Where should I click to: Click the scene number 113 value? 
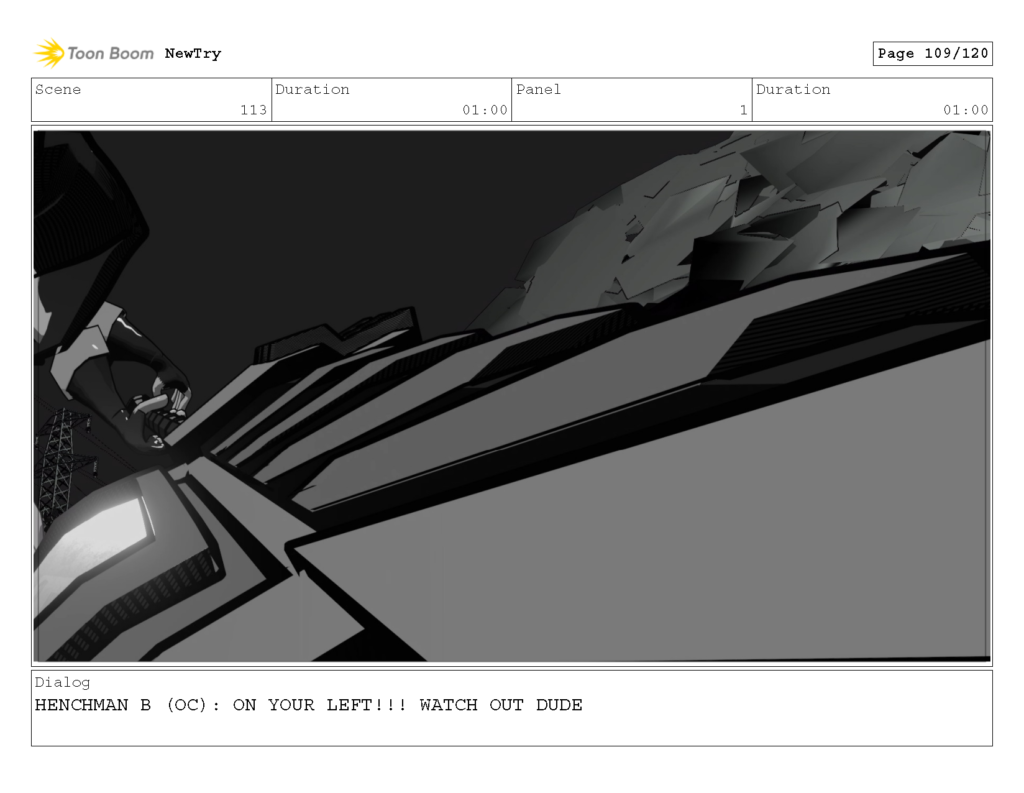pos(255,111)
